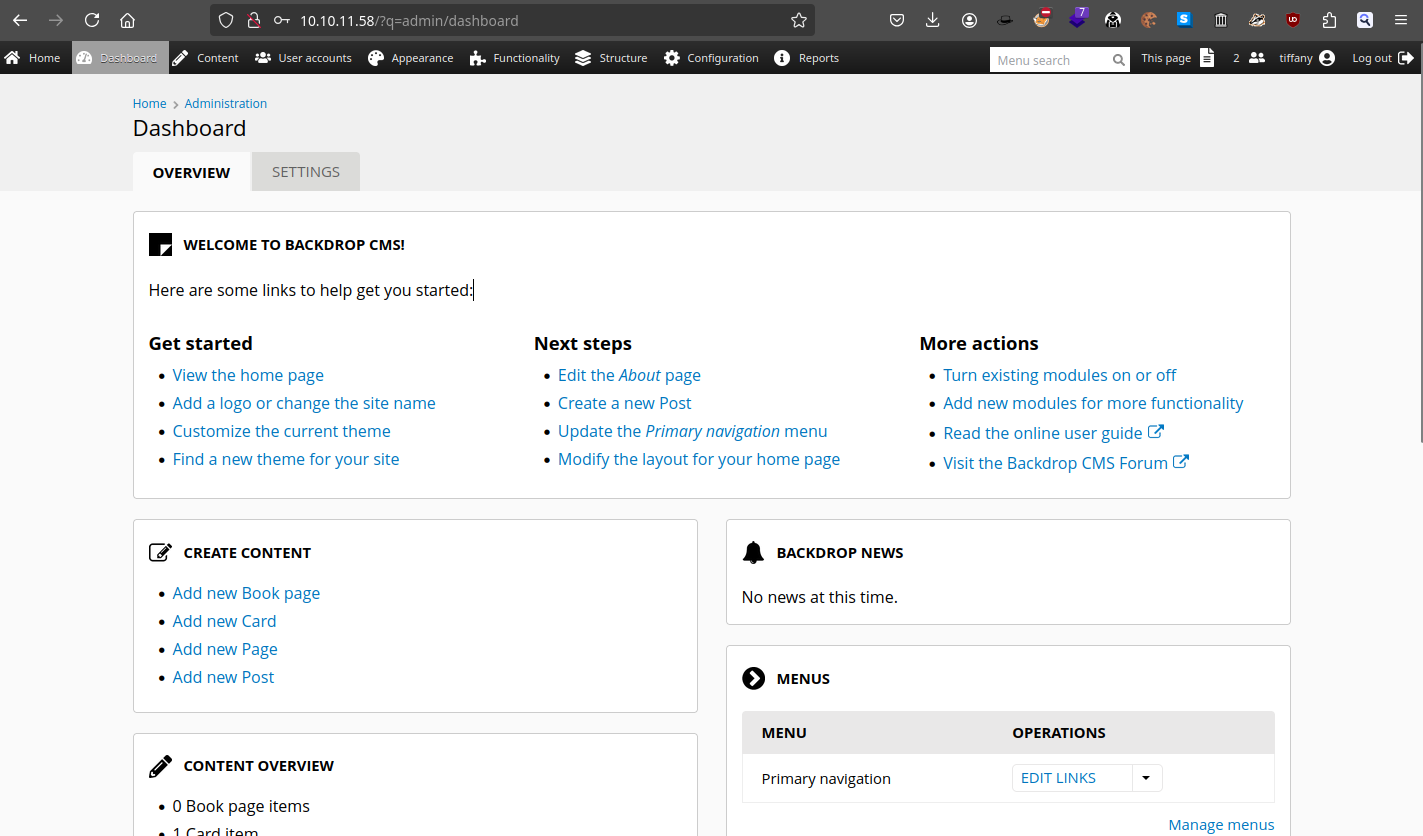The width and height of the screenshot is (1423, 836).
Task: Open the Pocket save icon
Action: 898,20
